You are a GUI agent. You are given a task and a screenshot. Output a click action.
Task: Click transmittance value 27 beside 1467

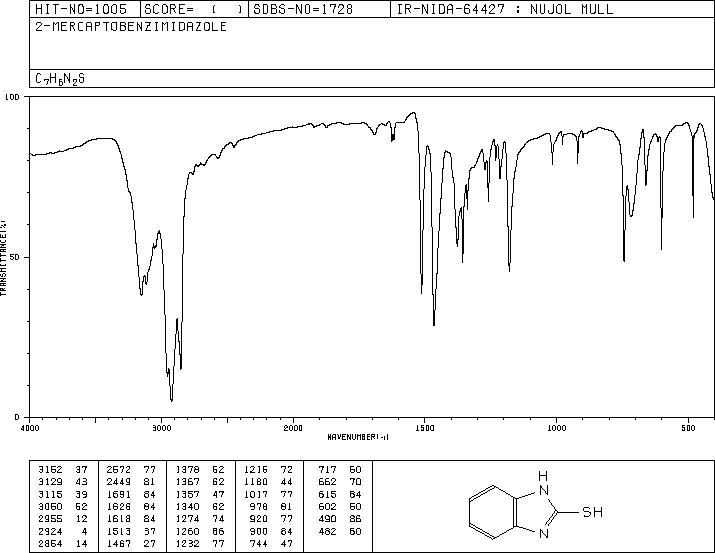pos(150,543)
